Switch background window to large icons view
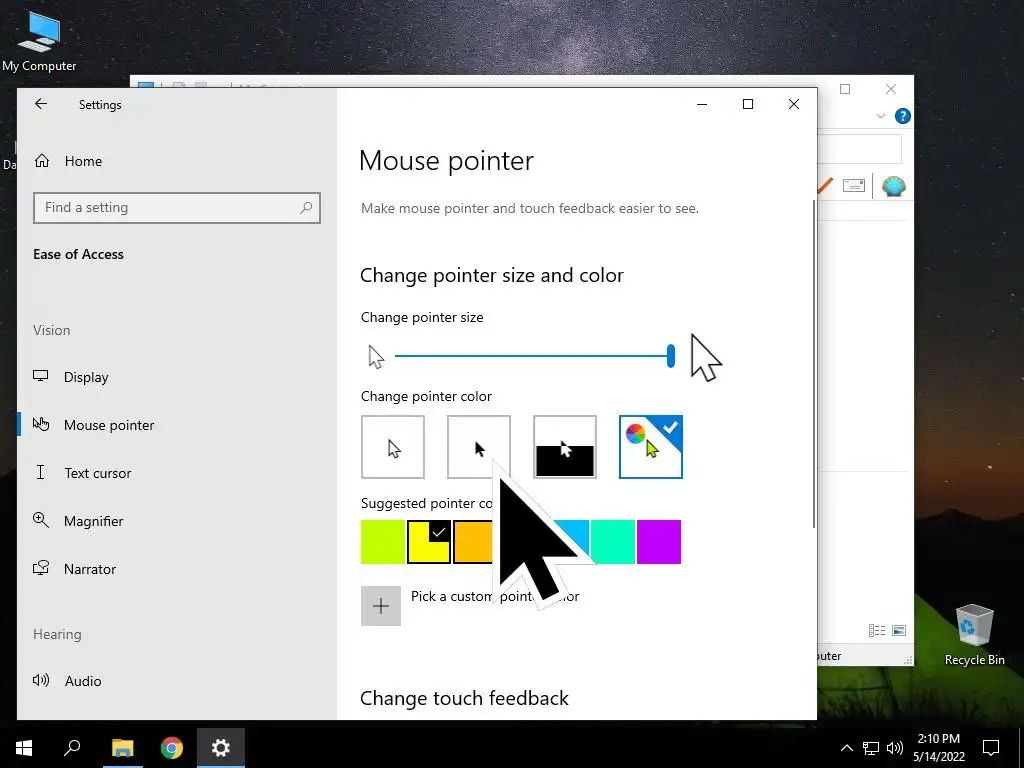The width and height of the screenshot is (1024, 768). (x=899, y=630)
